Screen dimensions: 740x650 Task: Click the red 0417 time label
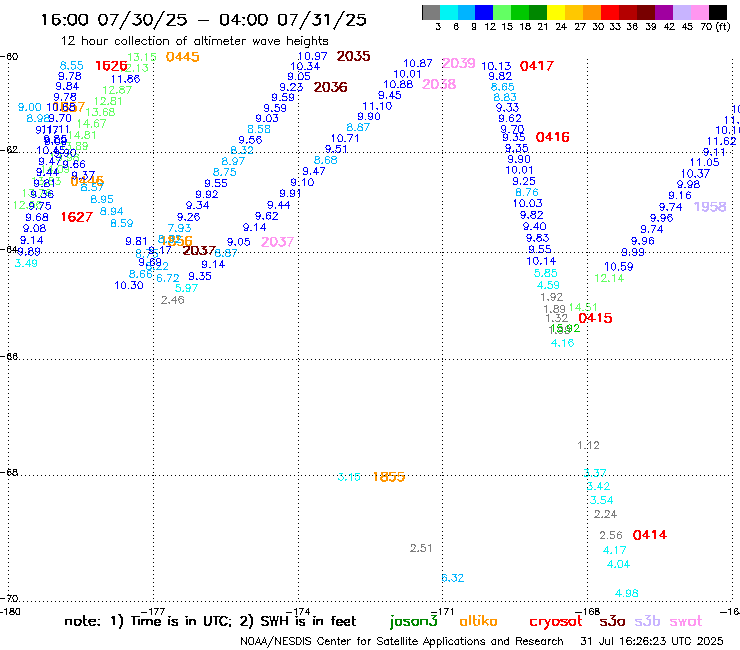tap(537, 66)
